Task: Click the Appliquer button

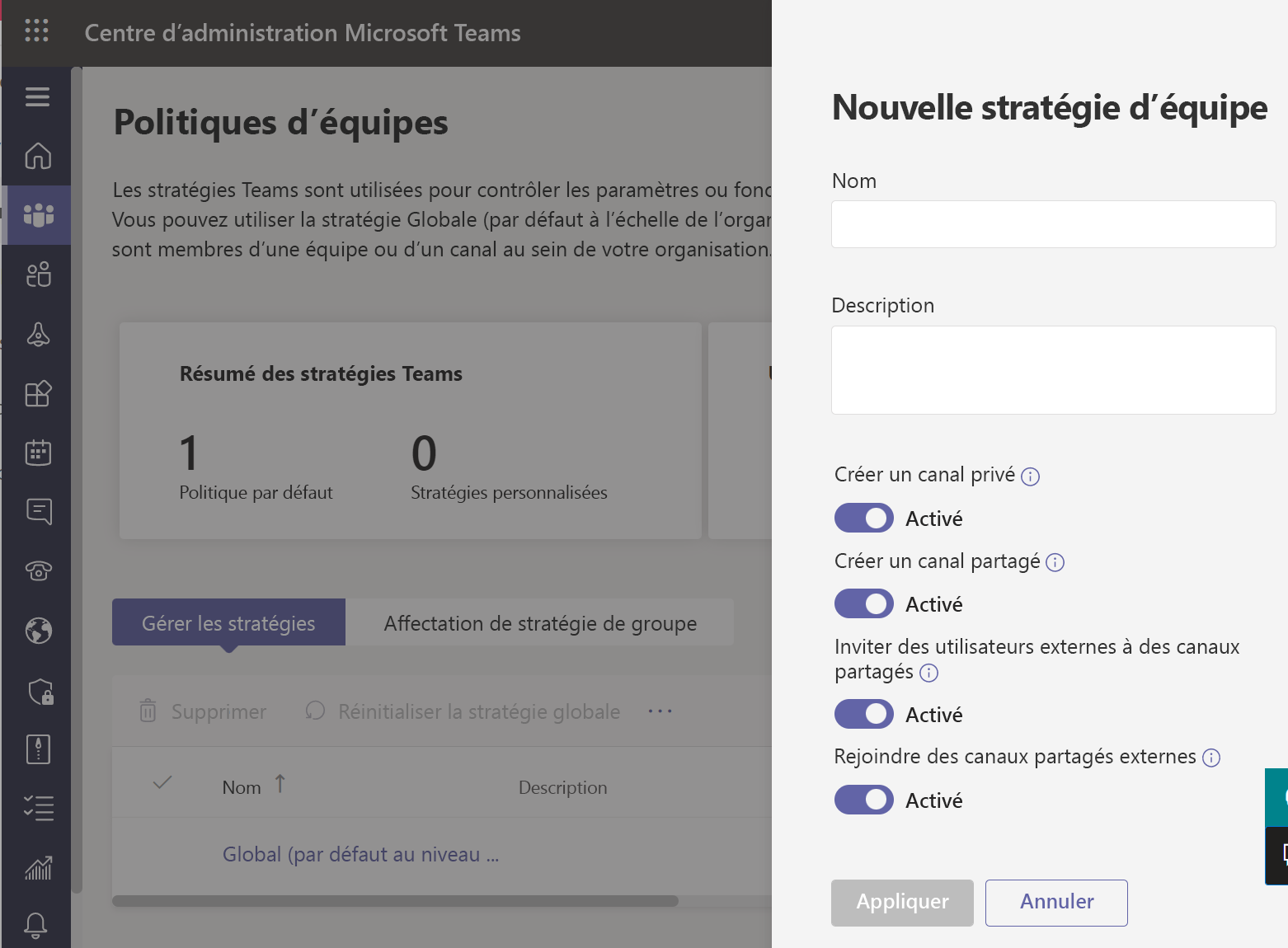Action: click(x=902, y=903)
